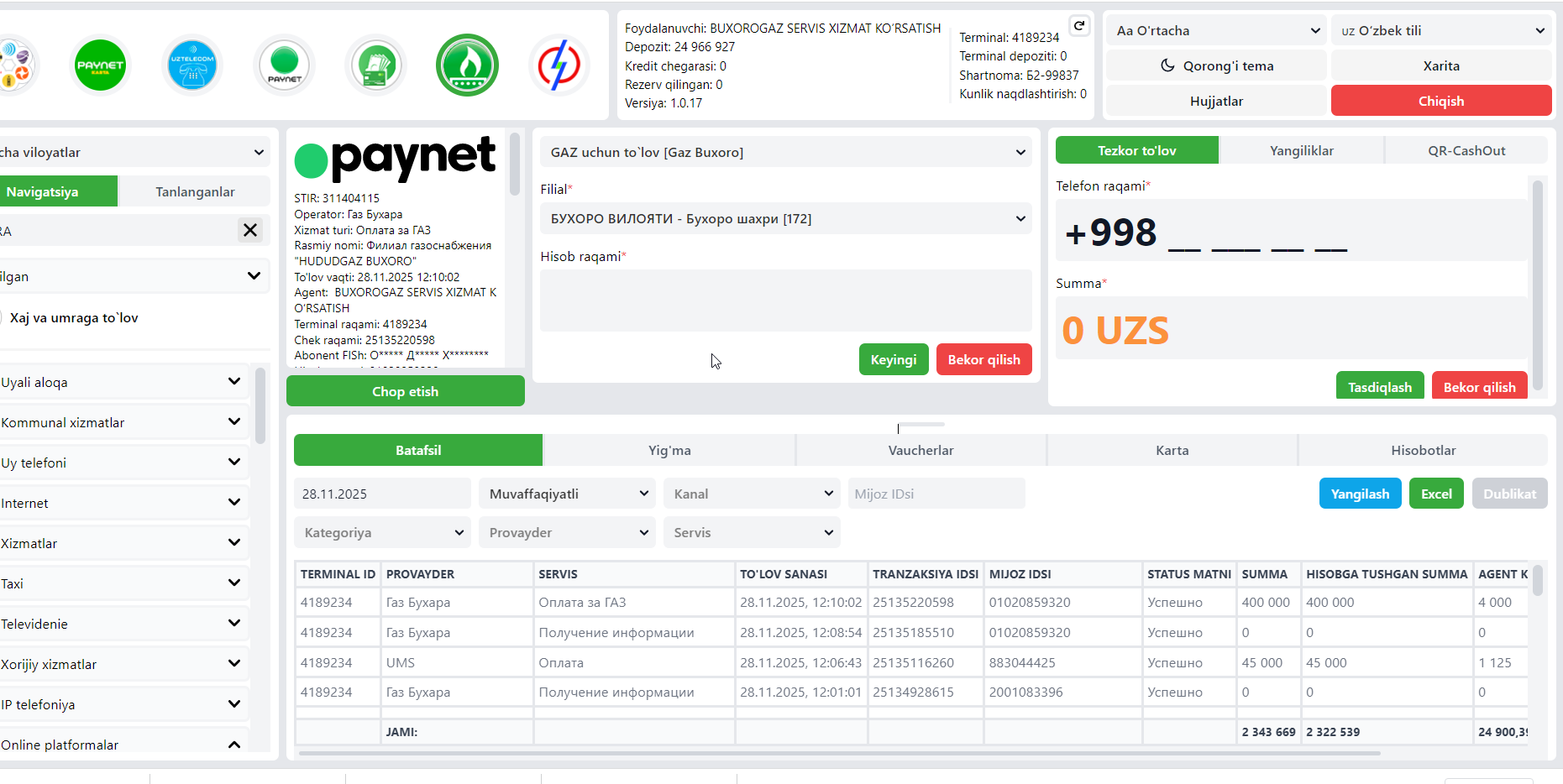The width and height of the screenshot is (1563, 784).
Task: Click the Keyingi button
Action: [894, 359]
